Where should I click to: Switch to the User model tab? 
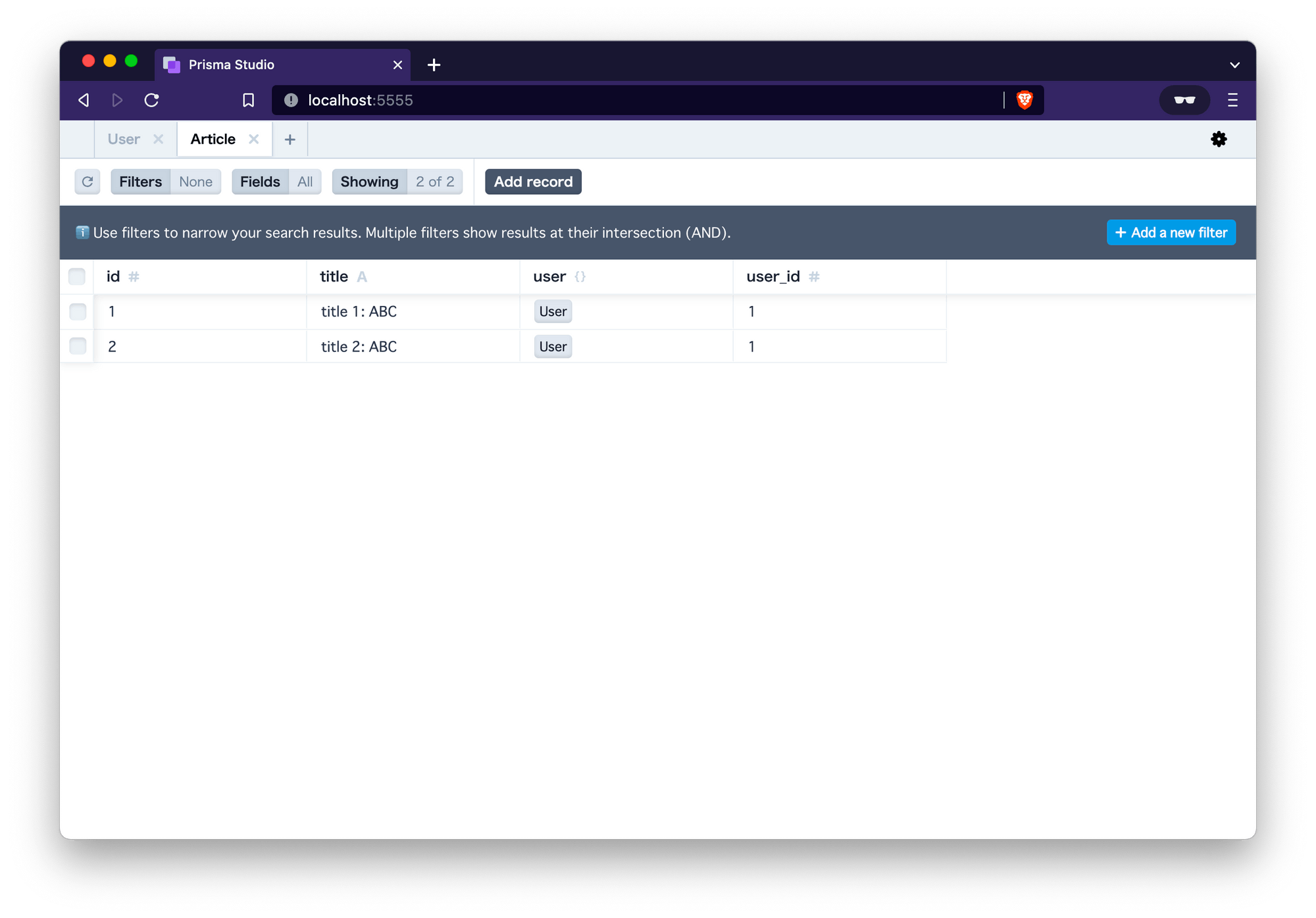[124, 139]
